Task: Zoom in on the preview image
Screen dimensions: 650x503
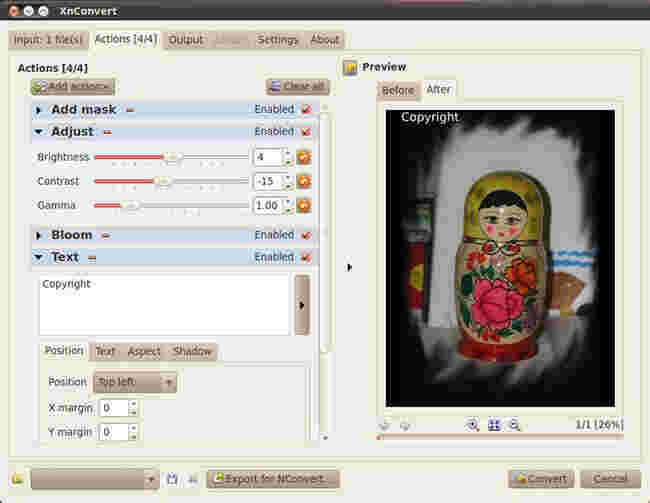Action: click(472, 425)
